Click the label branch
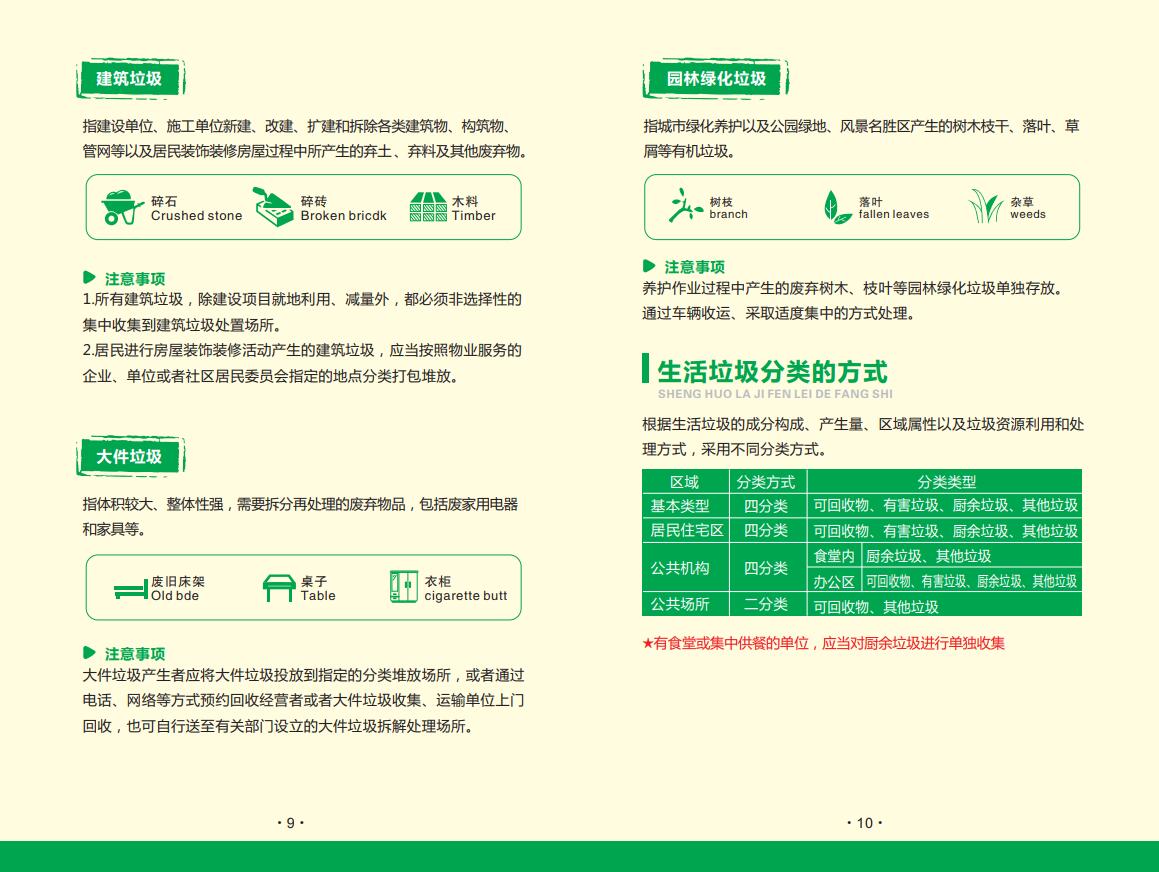Image resolution: width=1159 pixels, height=872 pixels. point(729,214)
